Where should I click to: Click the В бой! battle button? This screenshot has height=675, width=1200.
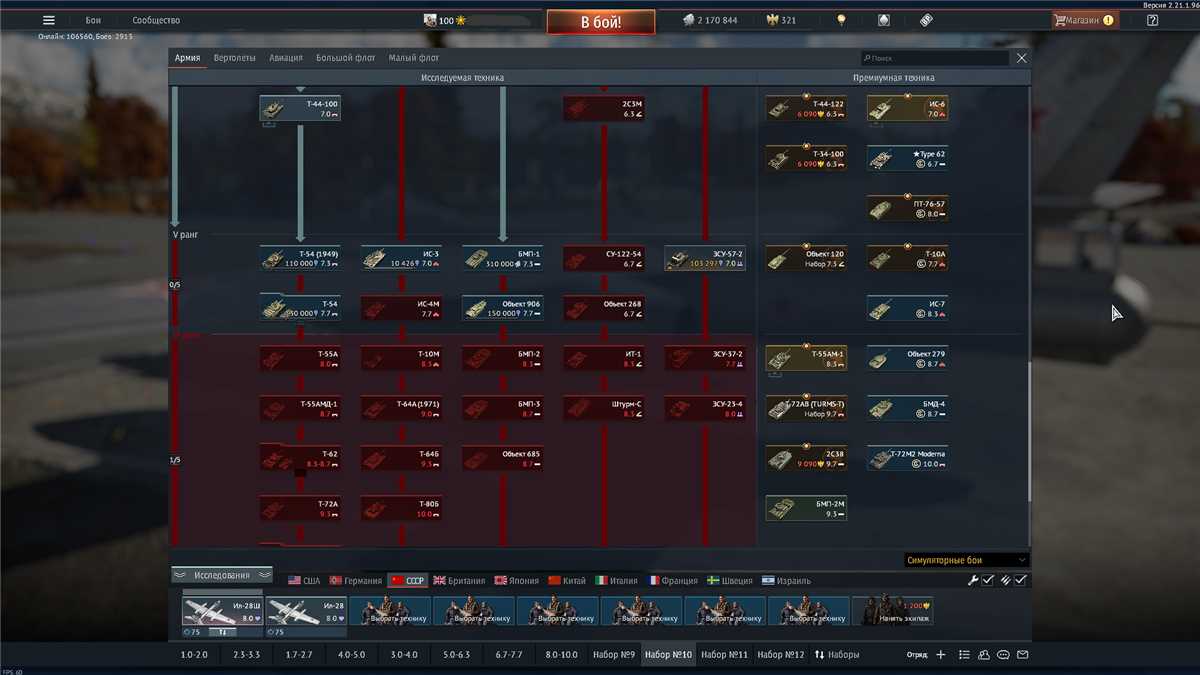pyautogui.click(x=601, y=21)
